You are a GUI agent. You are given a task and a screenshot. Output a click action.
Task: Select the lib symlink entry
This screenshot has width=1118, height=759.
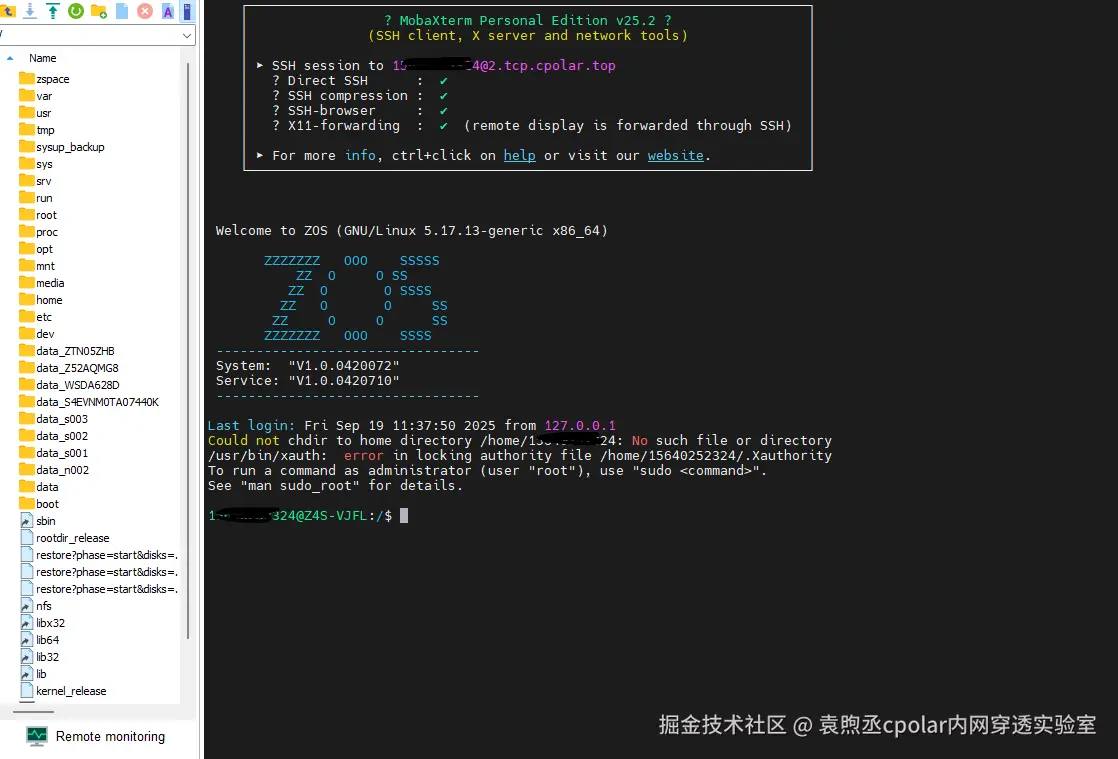[x=41, y=674]
